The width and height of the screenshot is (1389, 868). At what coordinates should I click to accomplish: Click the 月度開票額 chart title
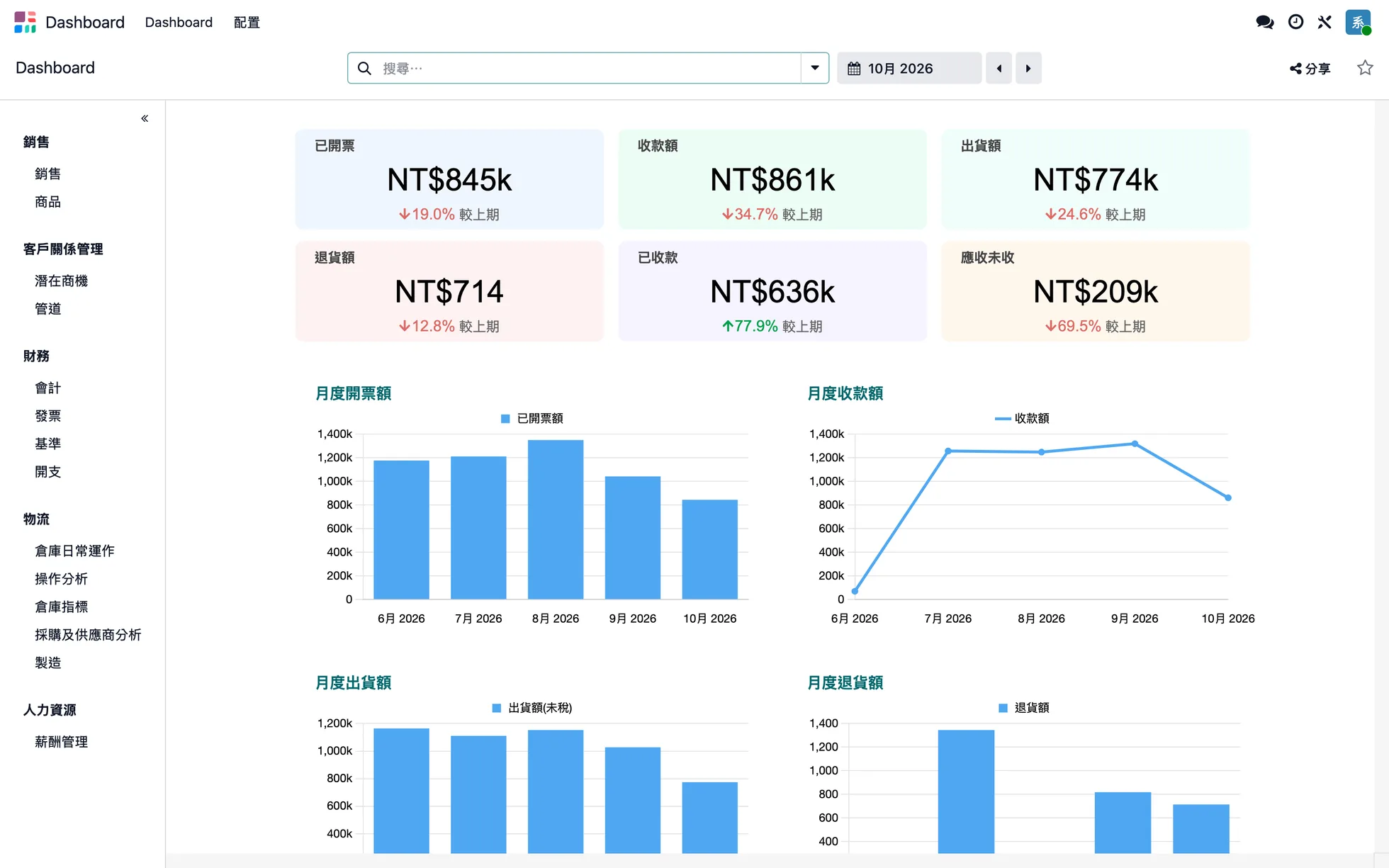[x=353, y=393]
